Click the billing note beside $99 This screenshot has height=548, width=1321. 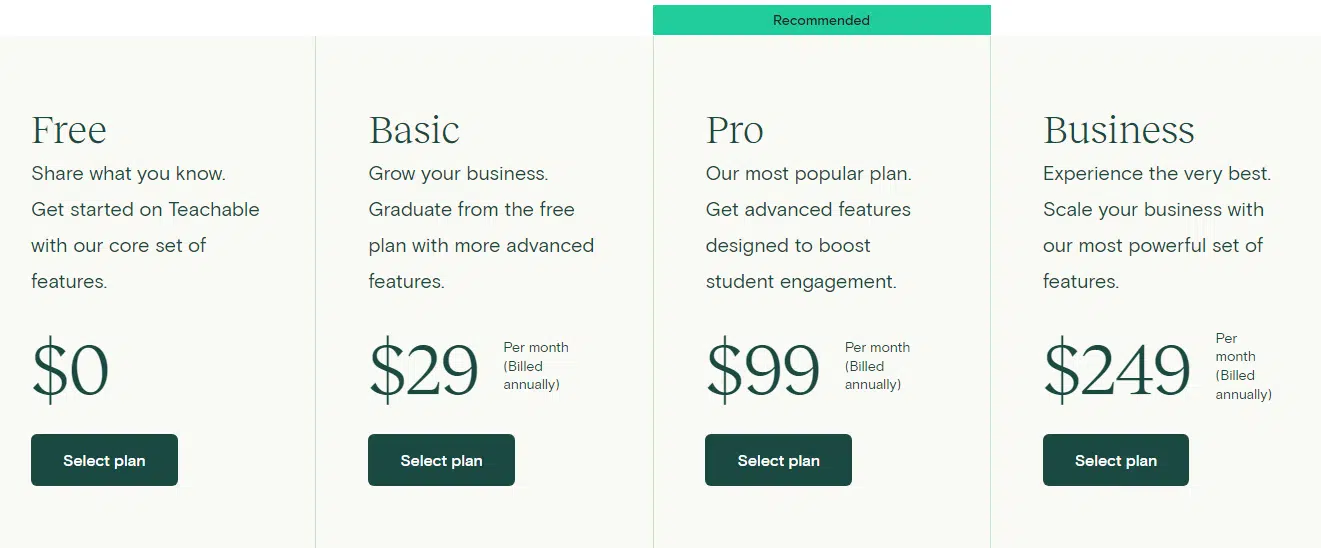click(877, 366)
